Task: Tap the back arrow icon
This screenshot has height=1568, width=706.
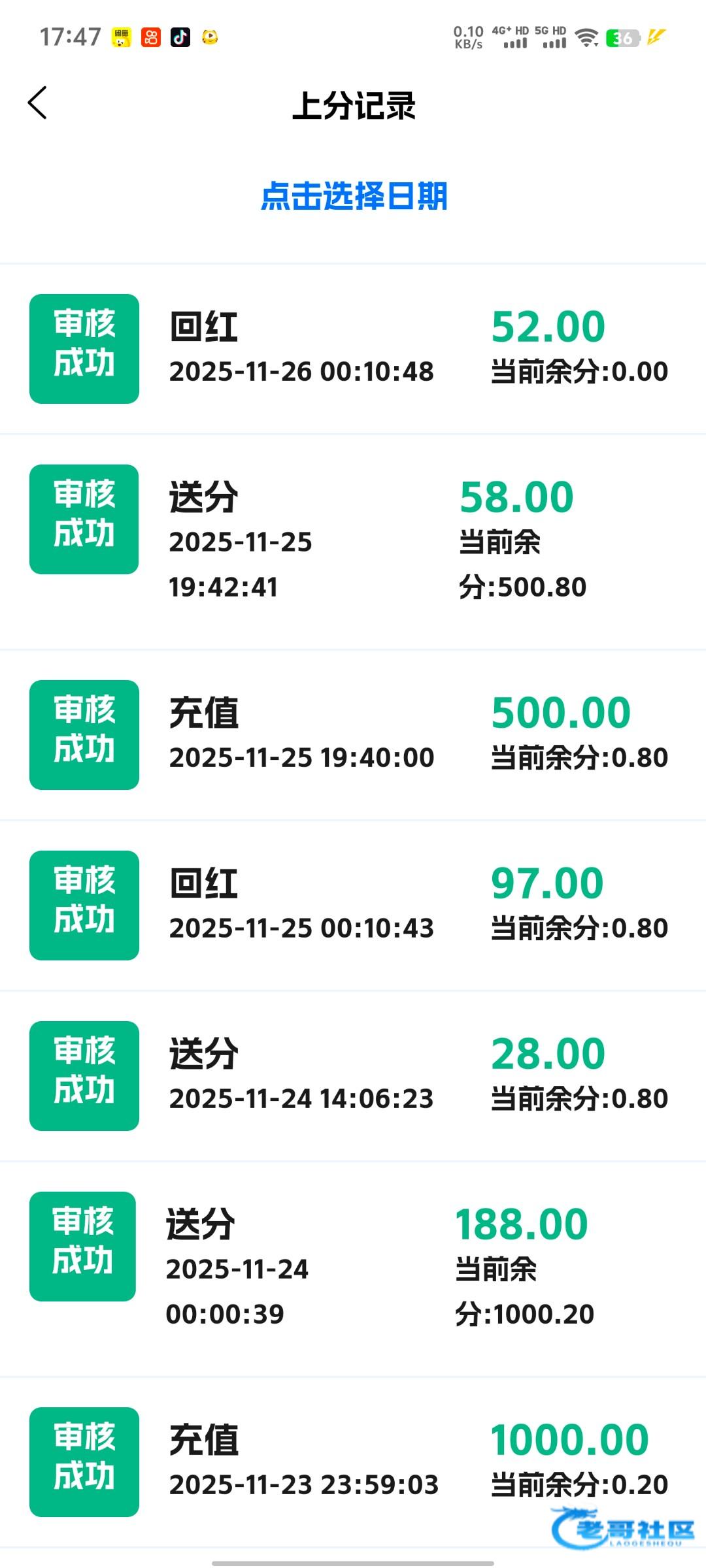Action: [x=38, y=103]
